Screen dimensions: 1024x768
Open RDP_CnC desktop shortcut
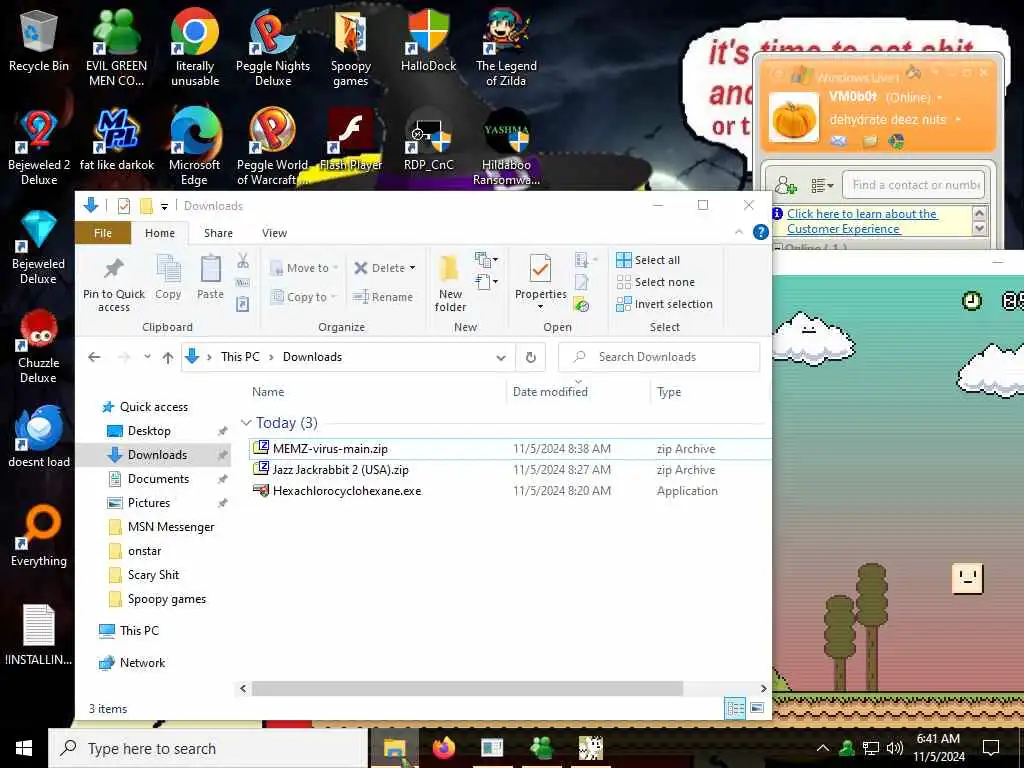pos(428,141)
